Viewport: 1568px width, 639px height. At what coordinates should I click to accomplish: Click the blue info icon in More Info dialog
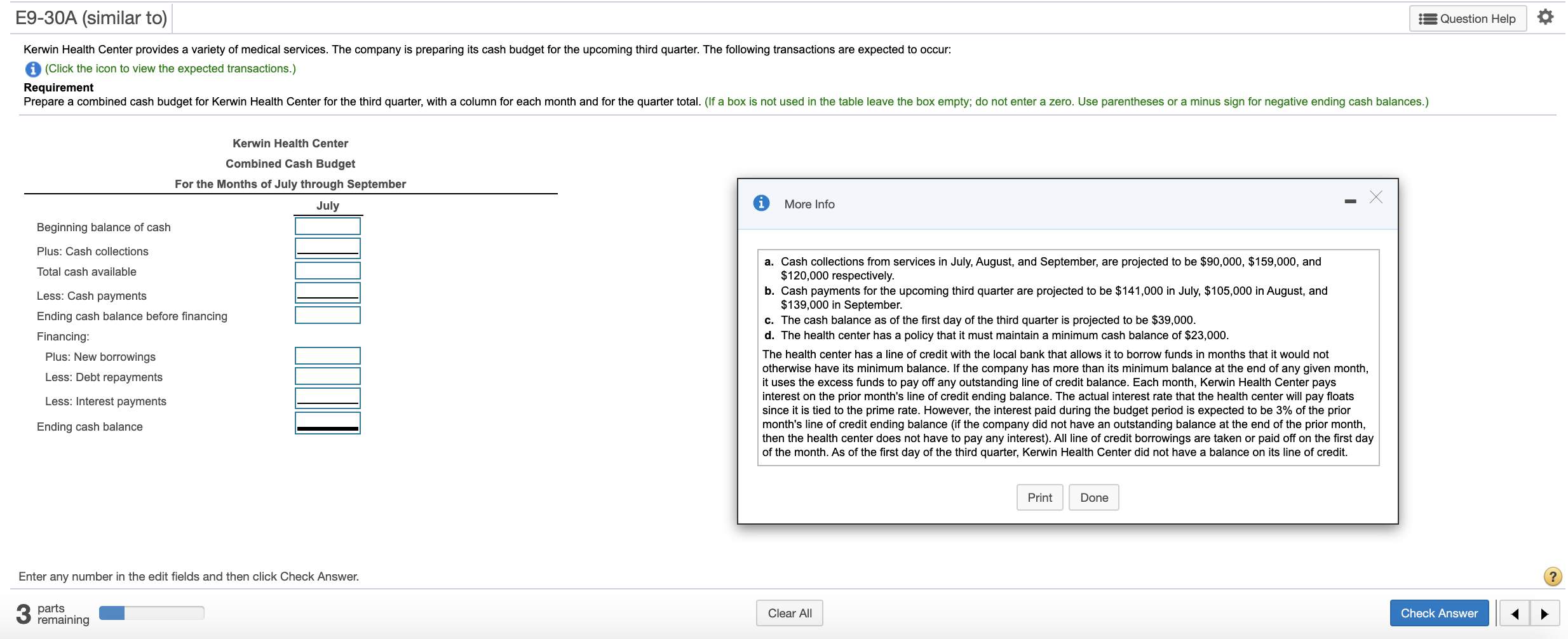click(x=762, y=203)
